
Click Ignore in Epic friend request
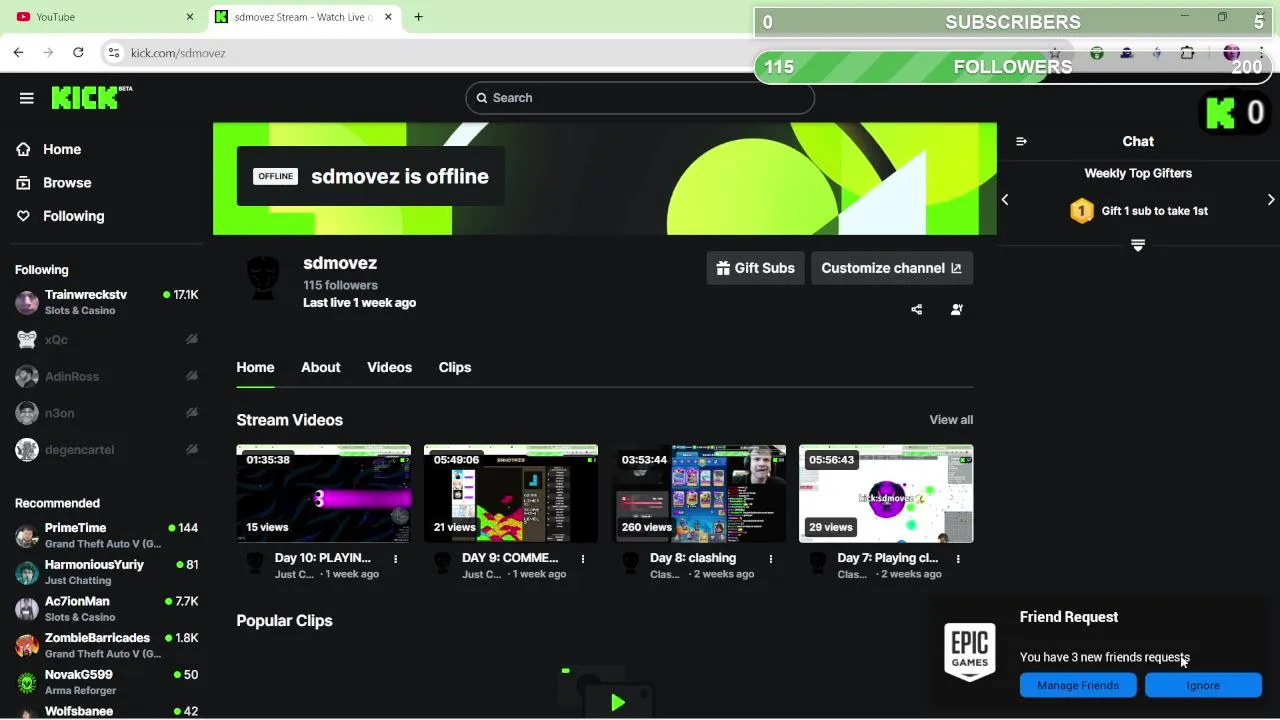(x=1203, y=686)
